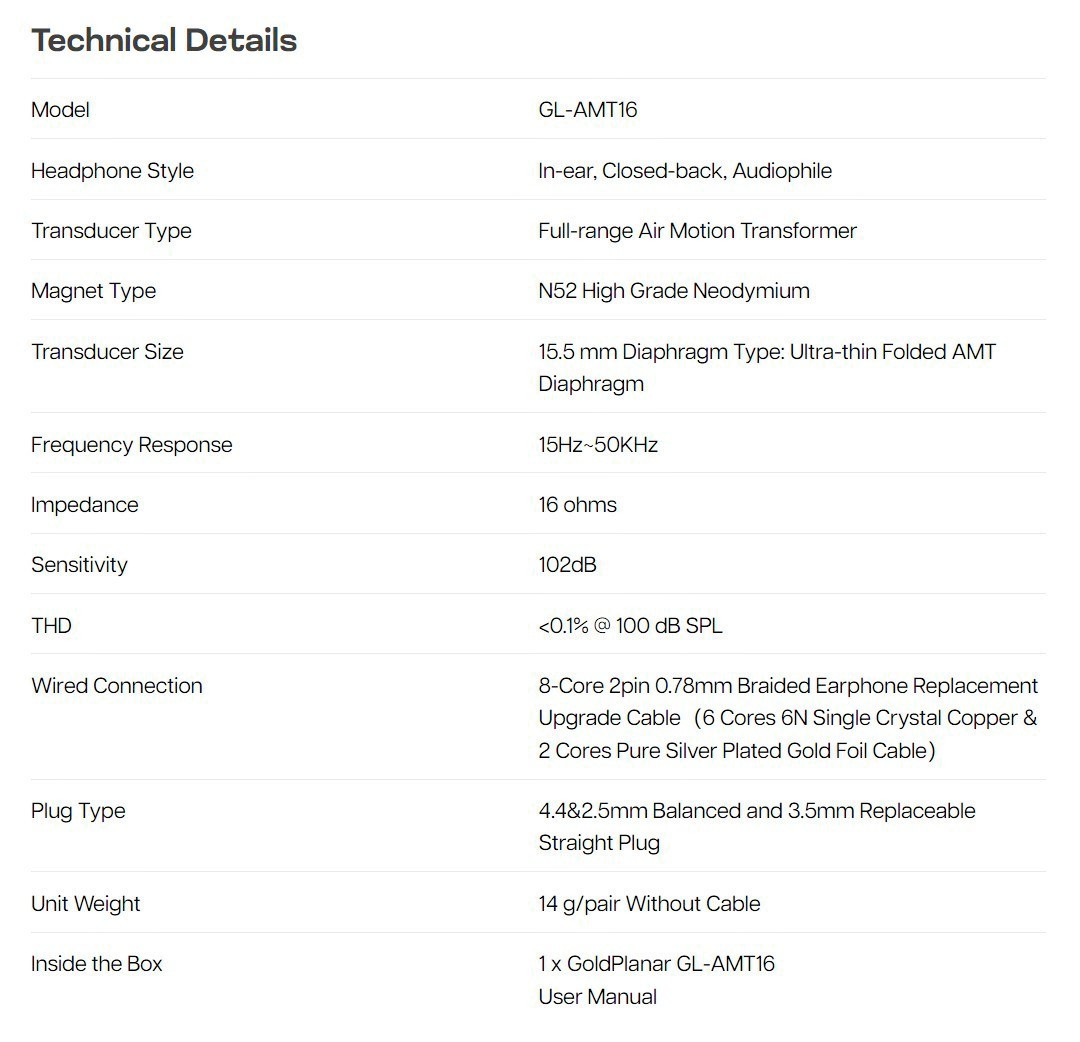Image resolution: width=1080 pixels, height=1042 pixels.
Task: Select the Impedance row label
Action: (x=85, y=505)
